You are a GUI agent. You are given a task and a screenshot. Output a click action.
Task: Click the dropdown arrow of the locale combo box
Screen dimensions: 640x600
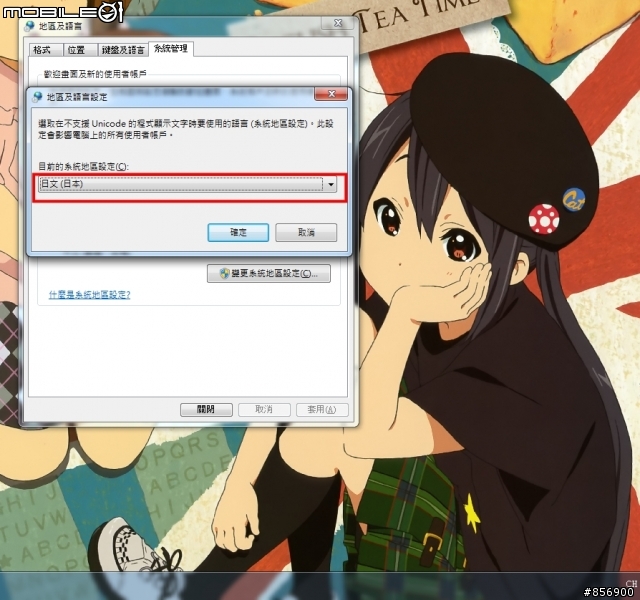pos(331,184)
